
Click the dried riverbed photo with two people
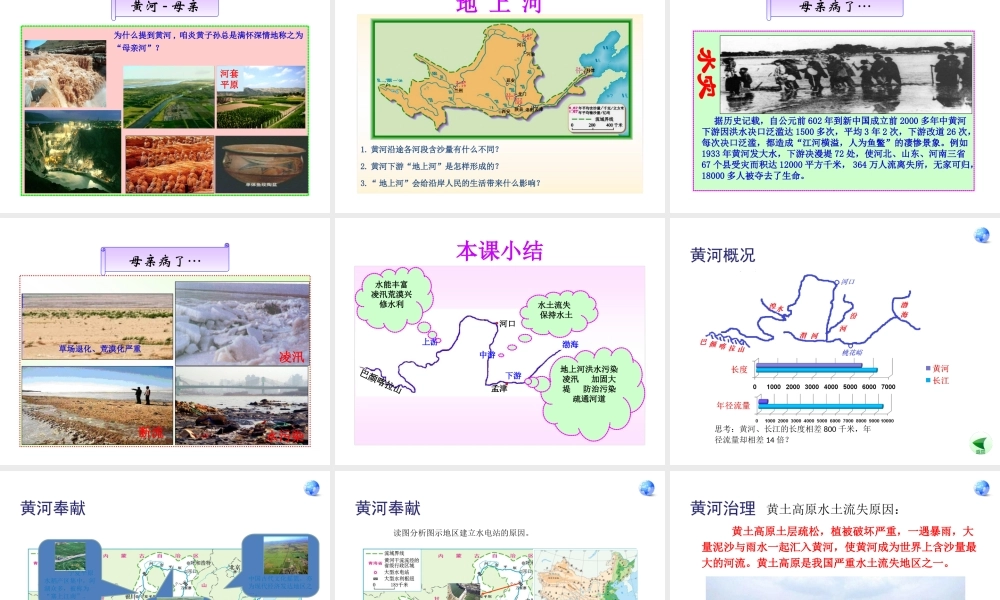click(x=97, y=405)
